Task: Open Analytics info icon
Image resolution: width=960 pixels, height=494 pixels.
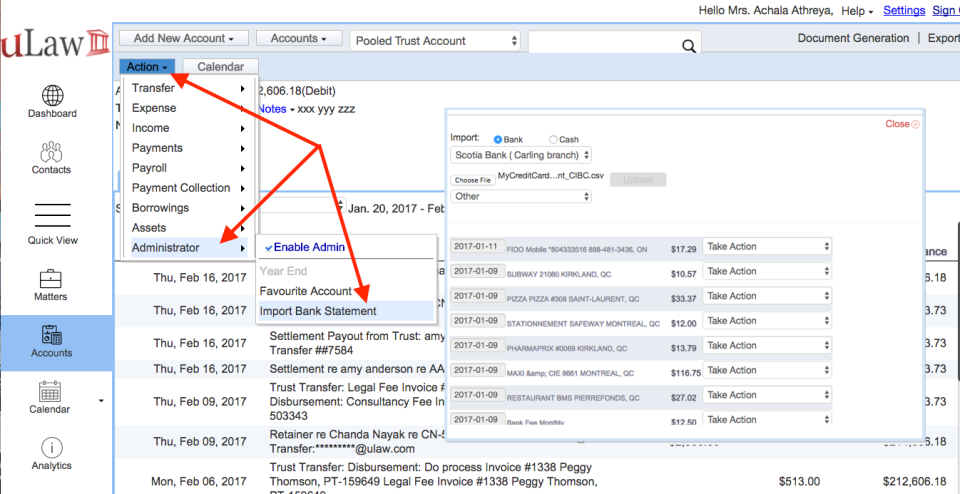Action: [x=53, y=447]
